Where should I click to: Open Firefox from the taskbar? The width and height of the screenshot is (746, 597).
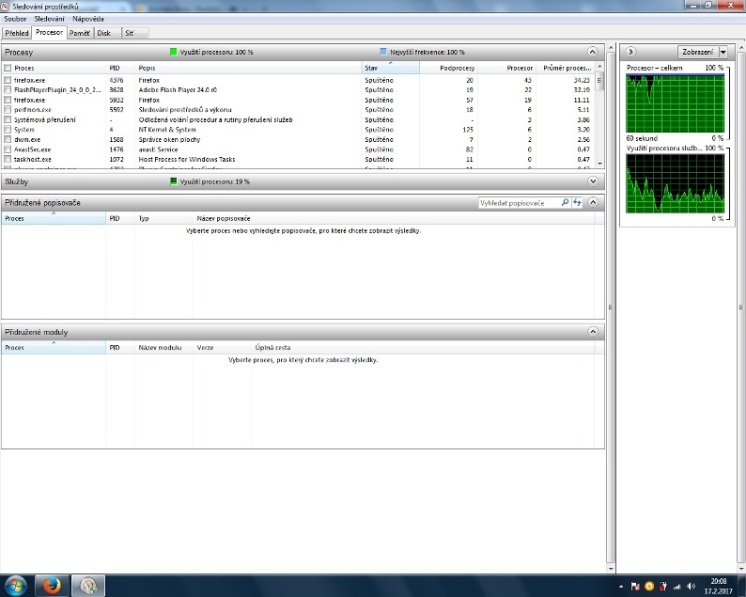[50, 584]
